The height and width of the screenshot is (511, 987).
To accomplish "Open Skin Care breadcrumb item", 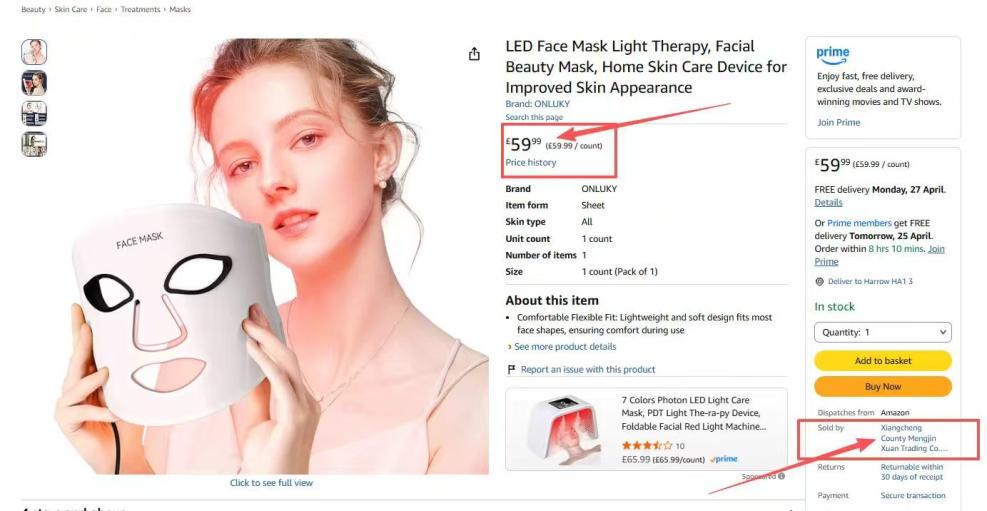I will 70,9.
